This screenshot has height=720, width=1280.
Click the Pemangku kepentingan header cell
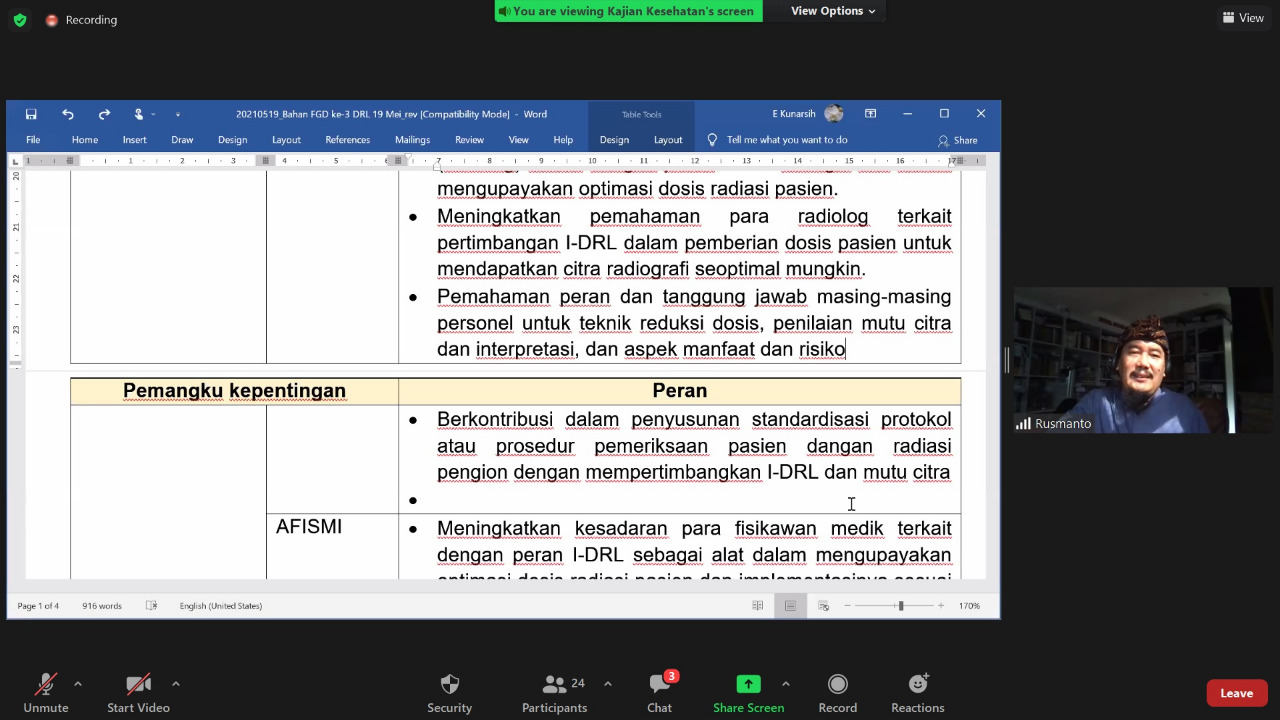234,391
